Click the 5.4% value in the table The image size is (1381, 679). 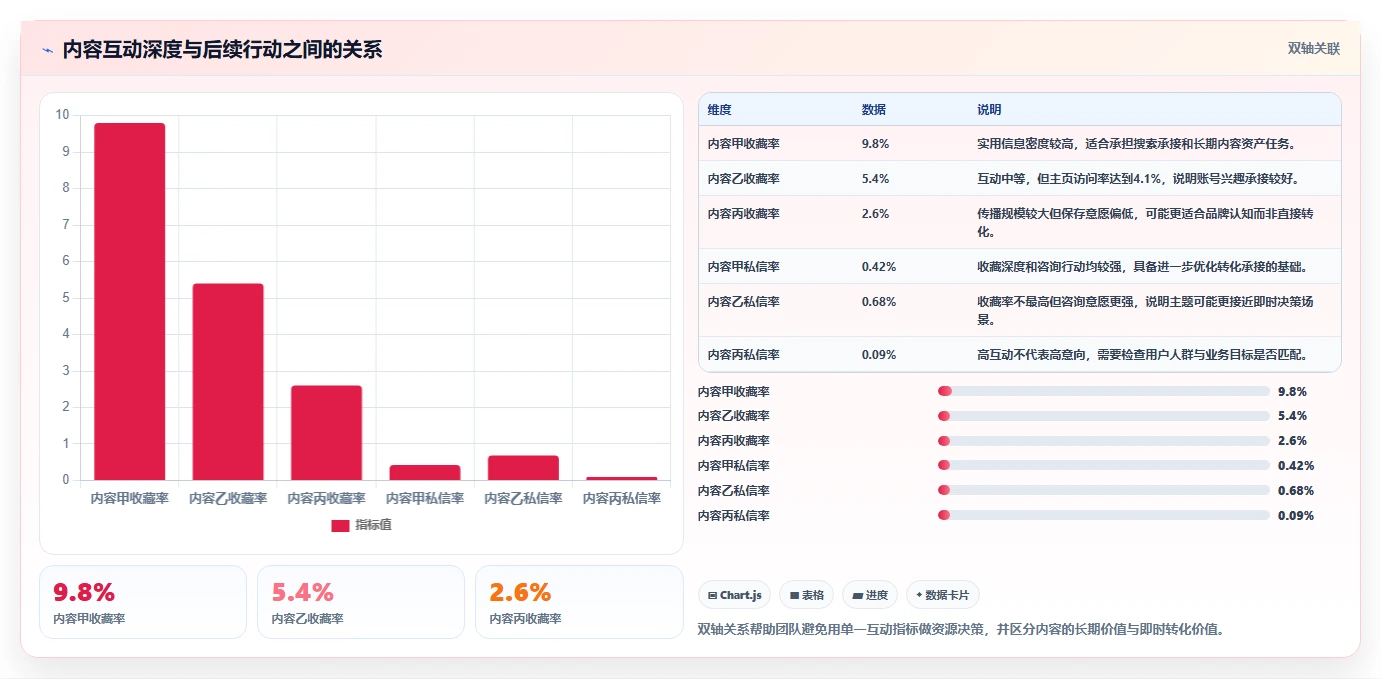point(875,179)
